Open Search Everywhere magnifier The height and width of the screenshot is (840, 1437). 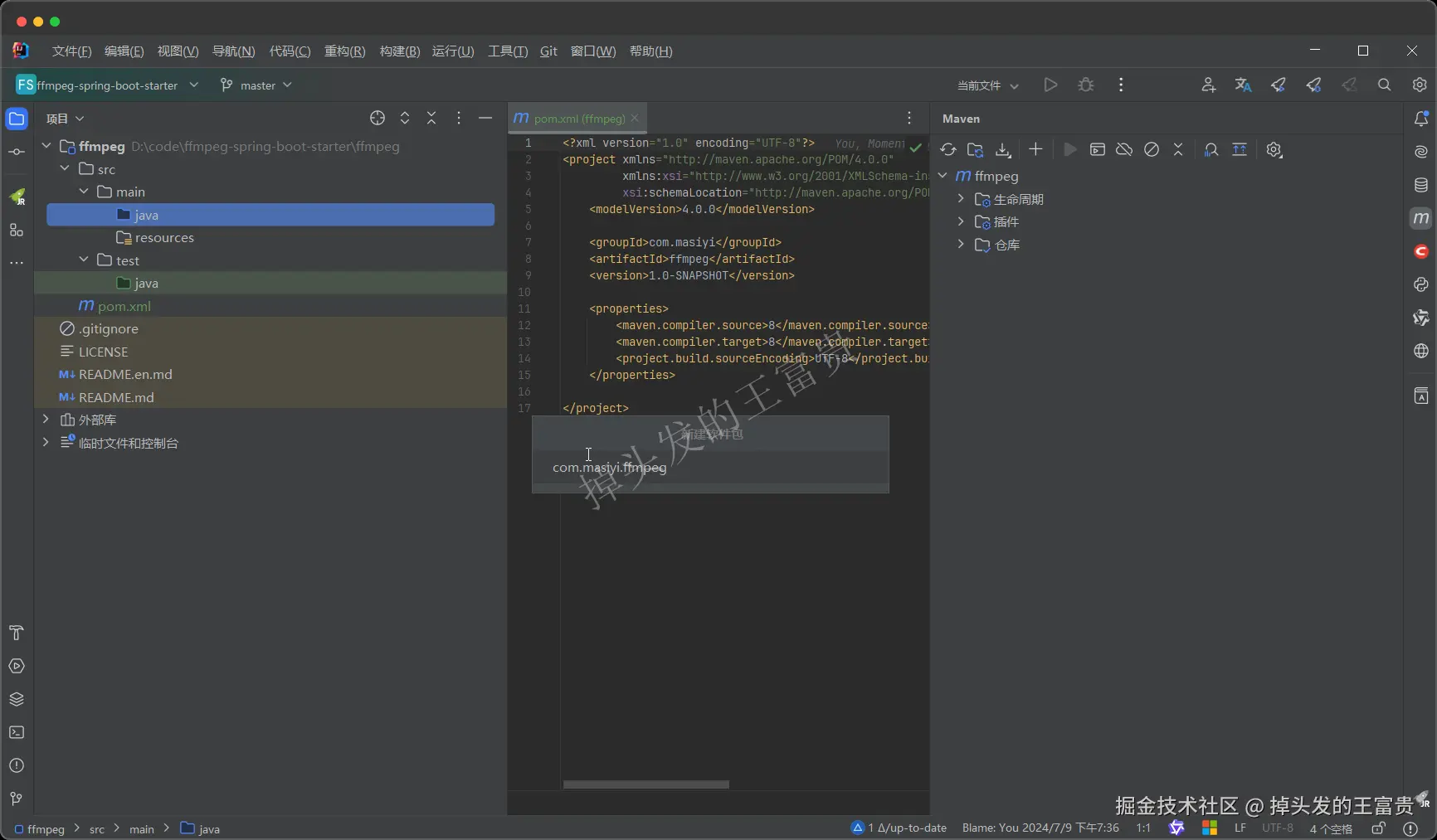coord(1384,85)
